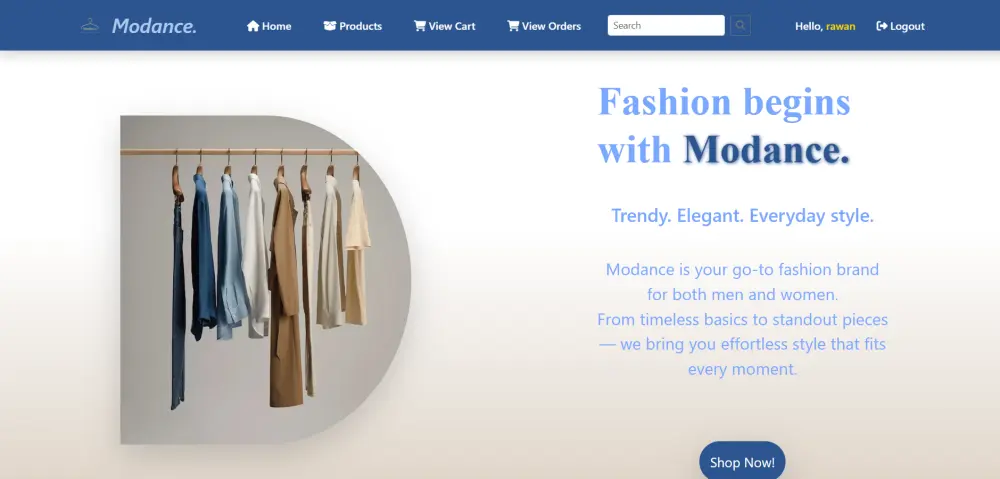Click the Trendy. Elegant. Everyday style. tagline

tap(742, 216)
